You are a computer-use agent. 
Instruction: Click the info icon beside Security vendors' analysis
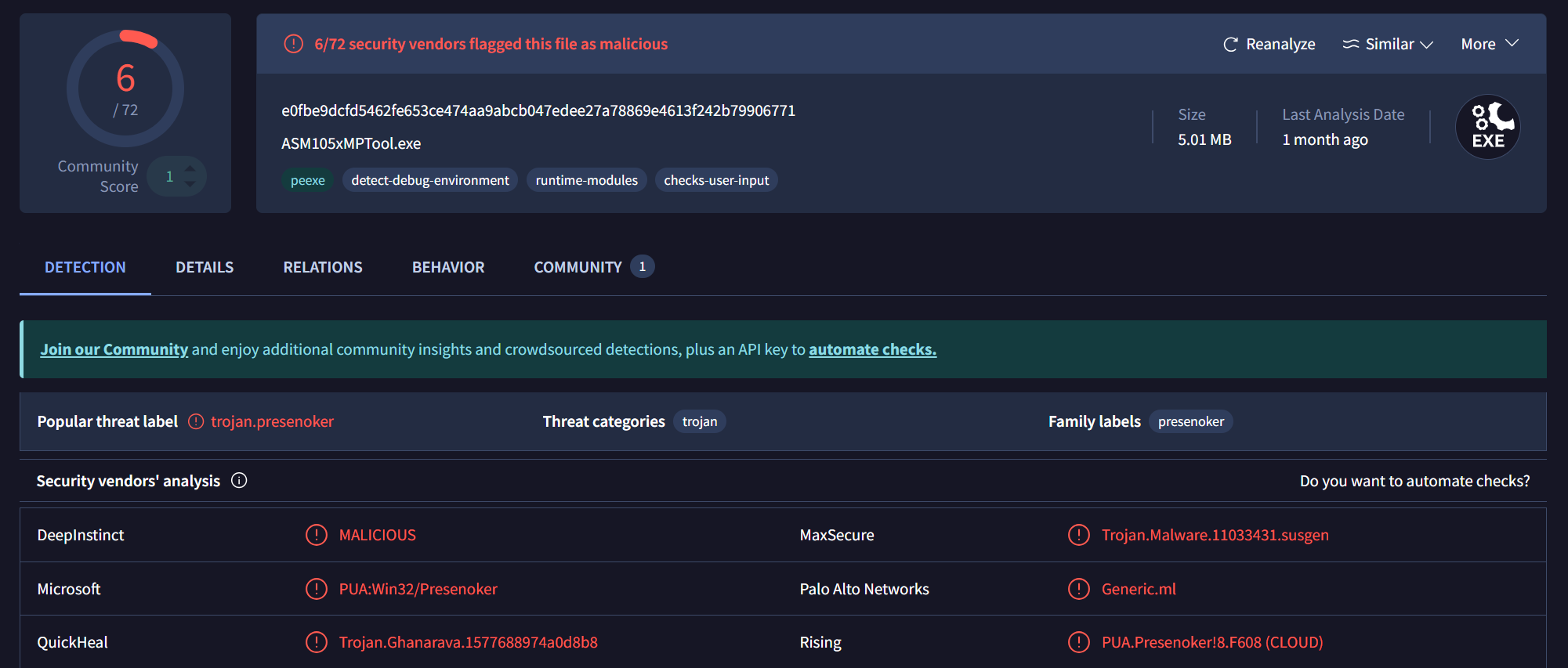tap(239, 481)
